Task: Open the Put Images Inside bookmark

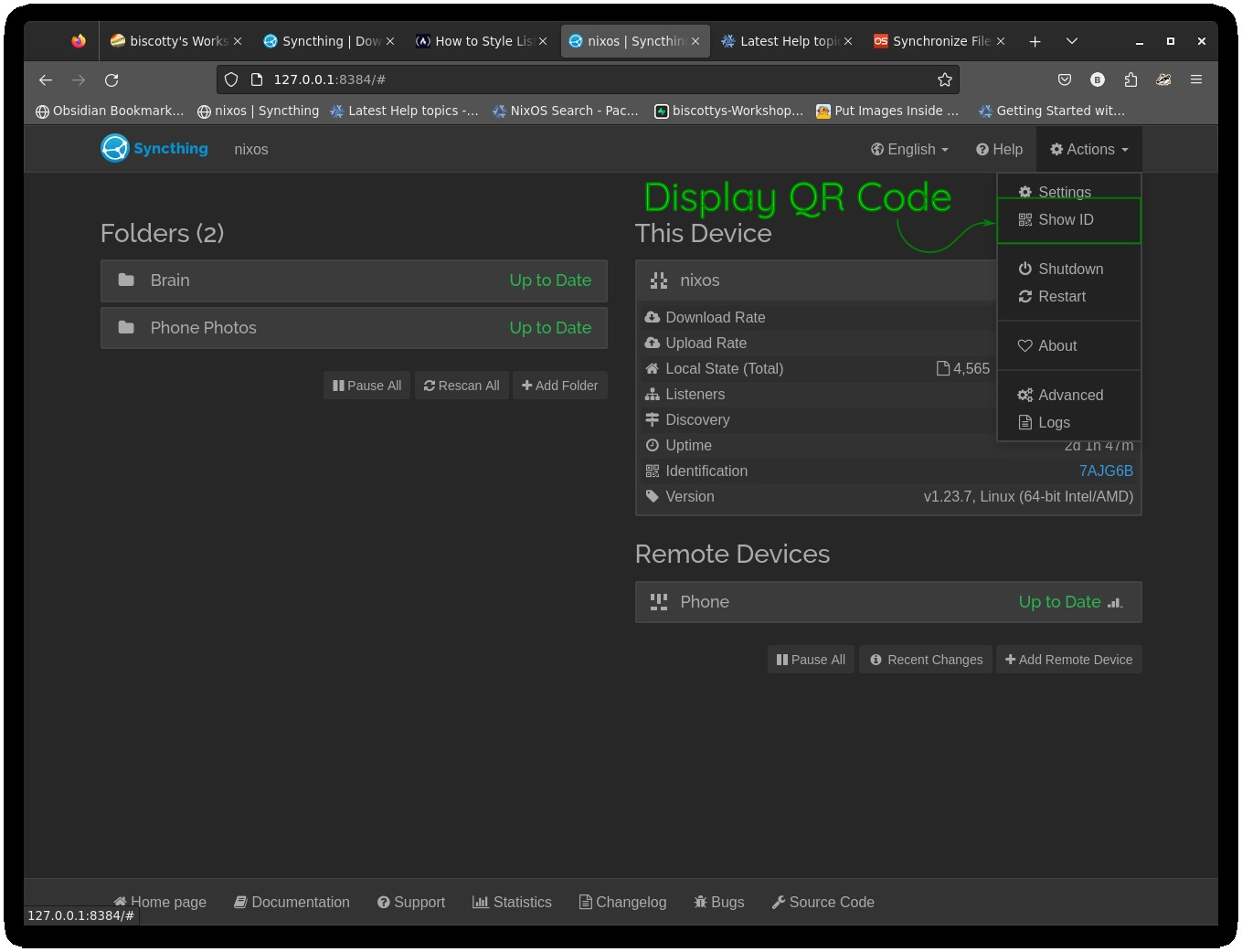Action: [x=887, y=111]
